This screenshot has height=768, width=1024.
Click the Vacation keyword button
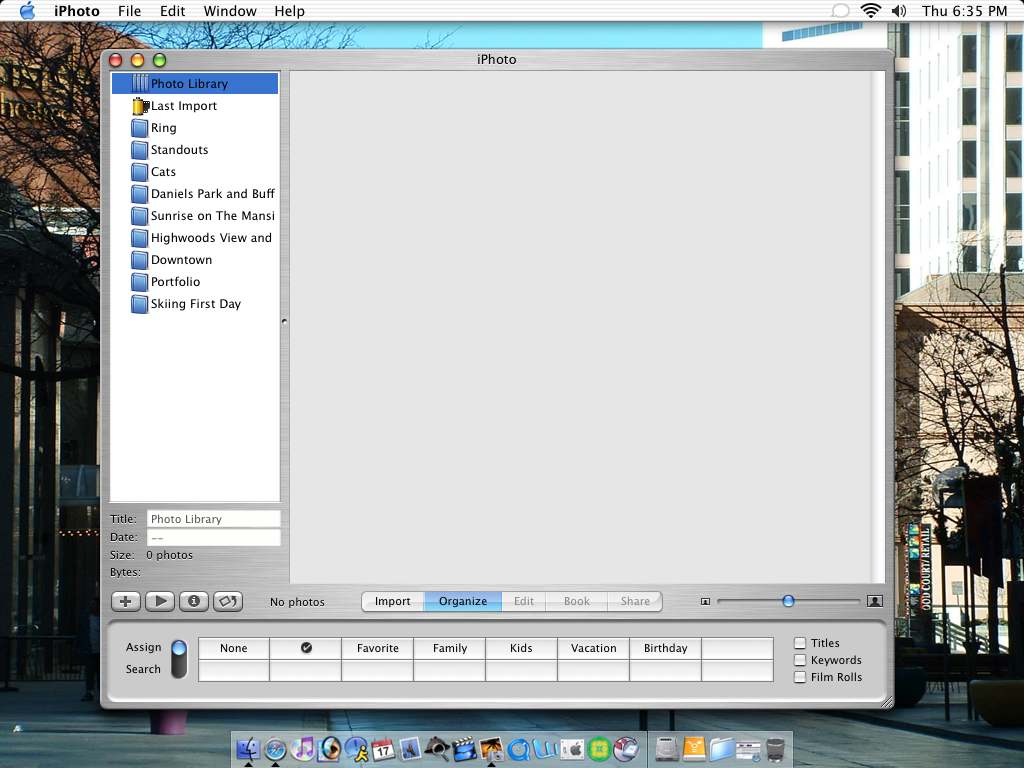pos(594,648)
